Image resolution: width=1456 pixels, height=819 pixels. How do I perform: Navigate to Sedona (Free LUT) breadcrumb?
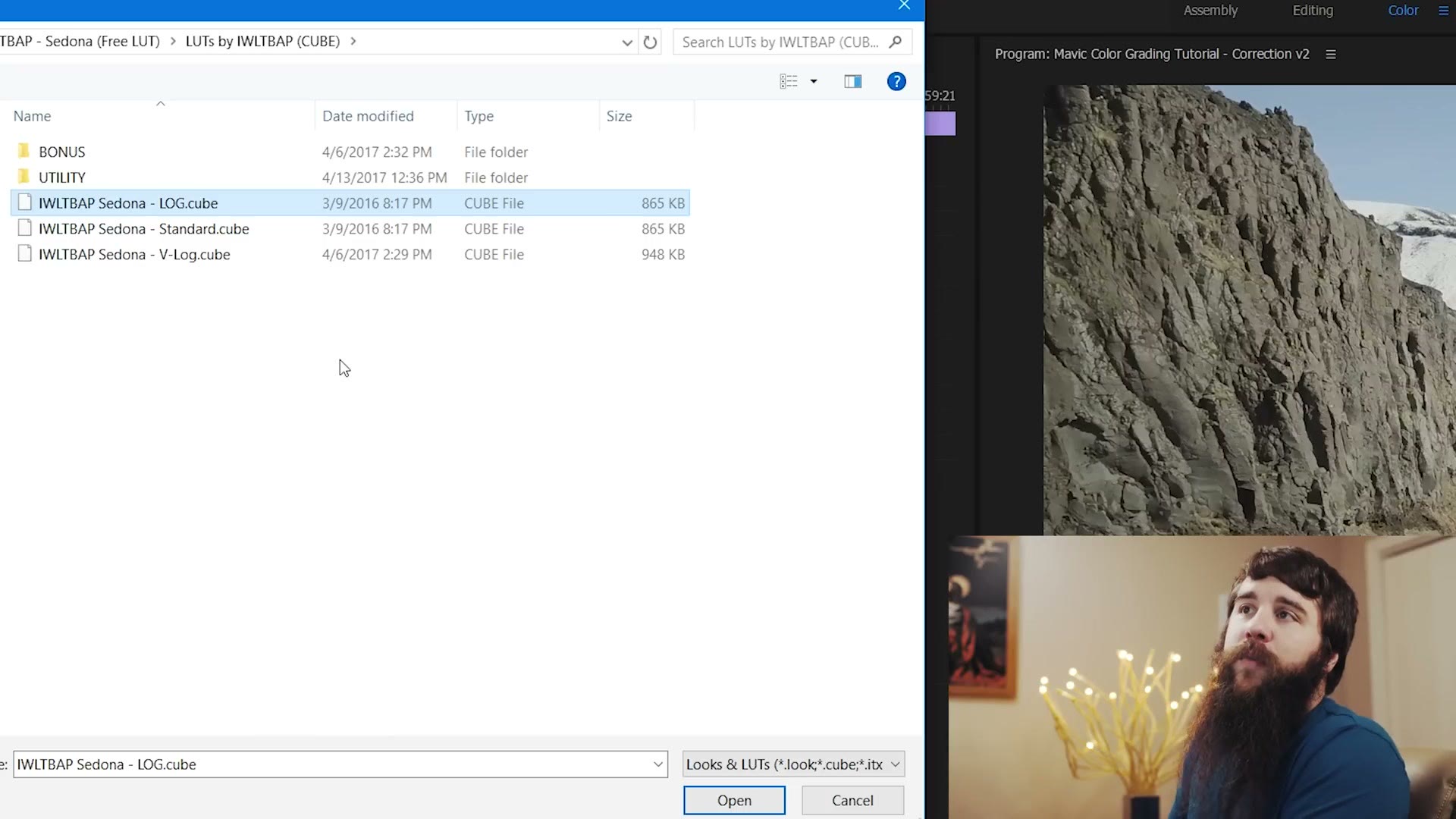click(x=80, y=41)
